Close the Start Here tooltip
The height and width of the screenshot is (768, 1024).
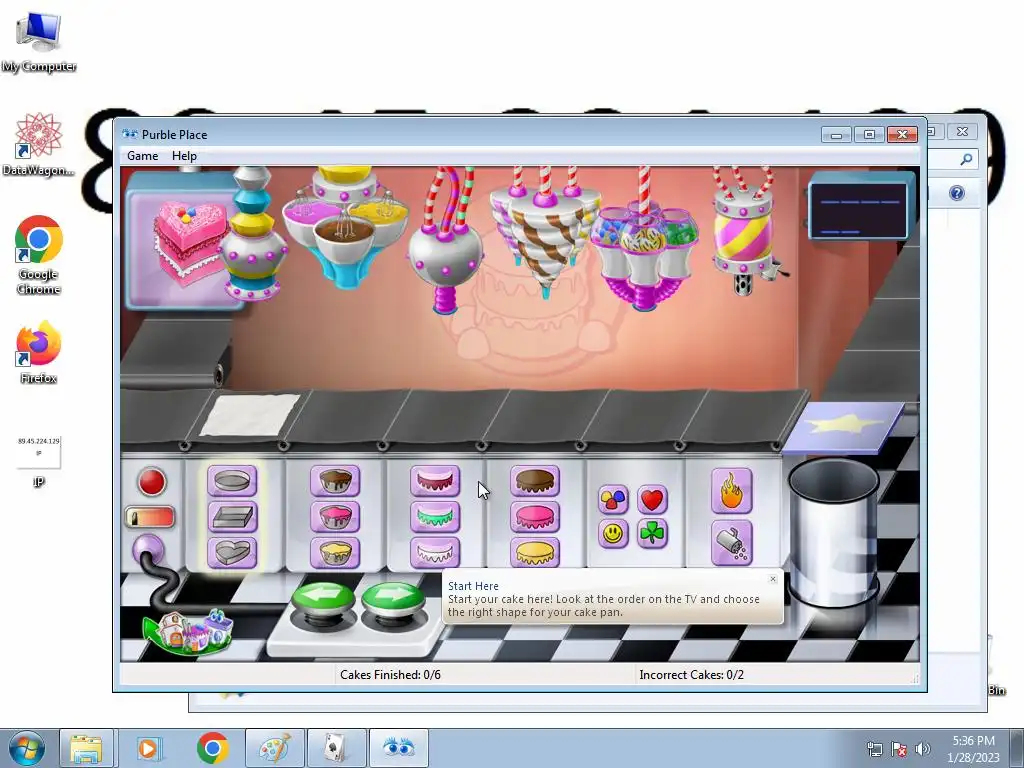[x=773, y=579]
